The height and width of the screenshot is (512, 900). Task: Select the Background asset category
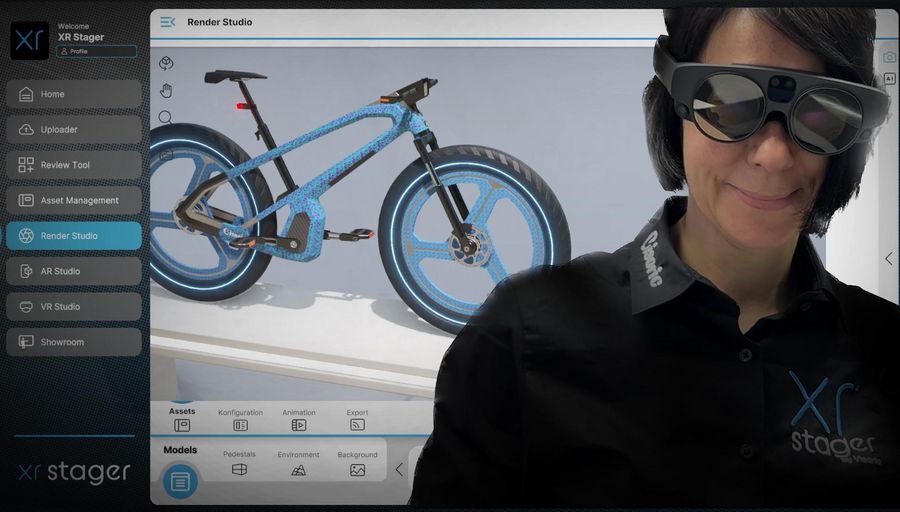tap(358, 463)
